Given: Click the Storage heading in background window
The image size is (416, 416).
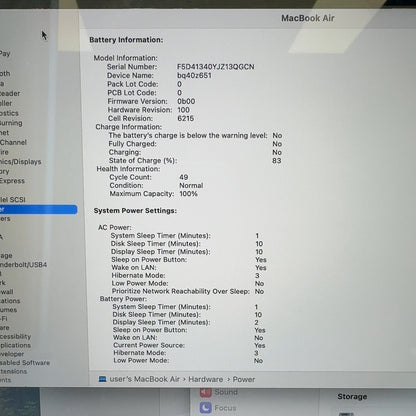Looking at the screenshot, I should (x=352, y=397).
